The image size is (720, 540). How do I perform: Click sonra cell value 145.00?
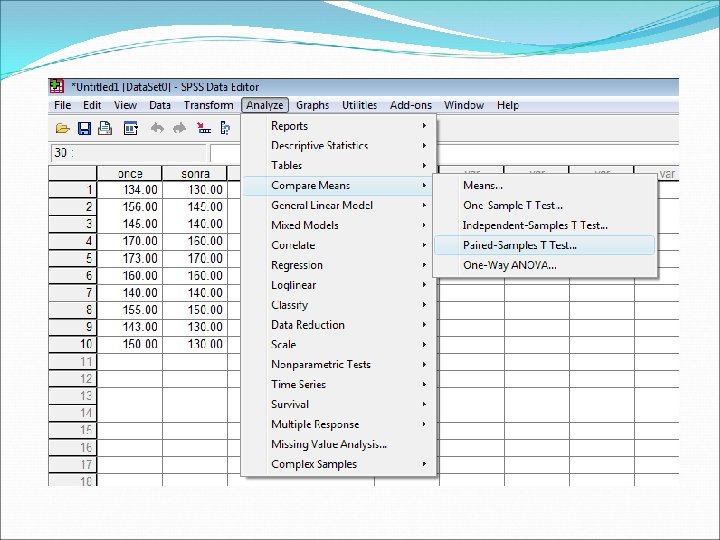pos(195,207)
